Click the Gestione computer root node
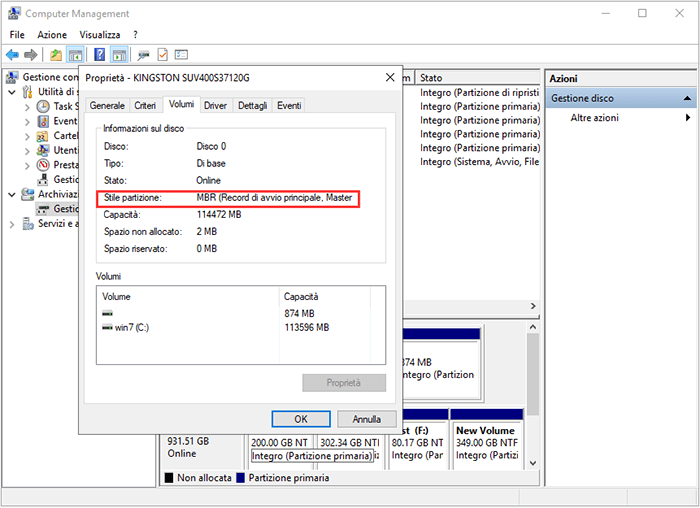Viewport: 700px width, 508px height. click(x=43, y=77)
